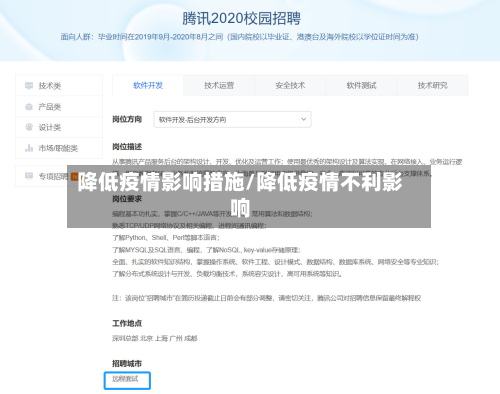
Task: Click the 岗位方向 label
Action: coord(127,119)
